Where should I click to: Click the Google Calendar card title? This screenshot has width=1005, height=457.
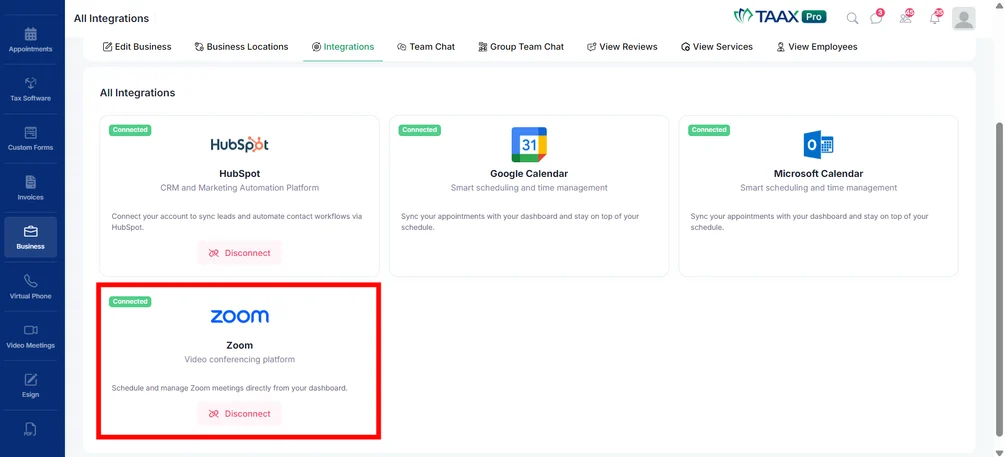529,174
